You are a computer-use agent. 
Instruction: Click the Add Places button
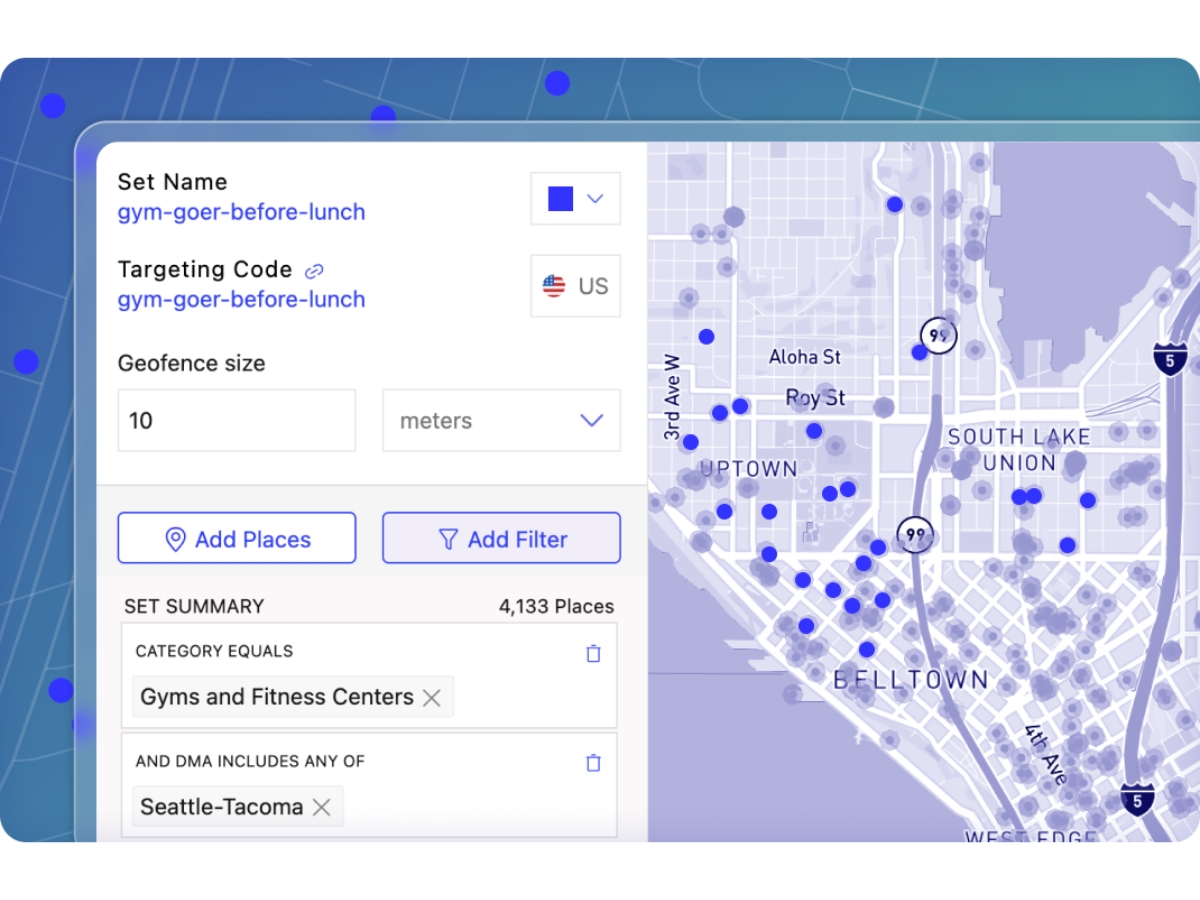[x=237, y=539]
